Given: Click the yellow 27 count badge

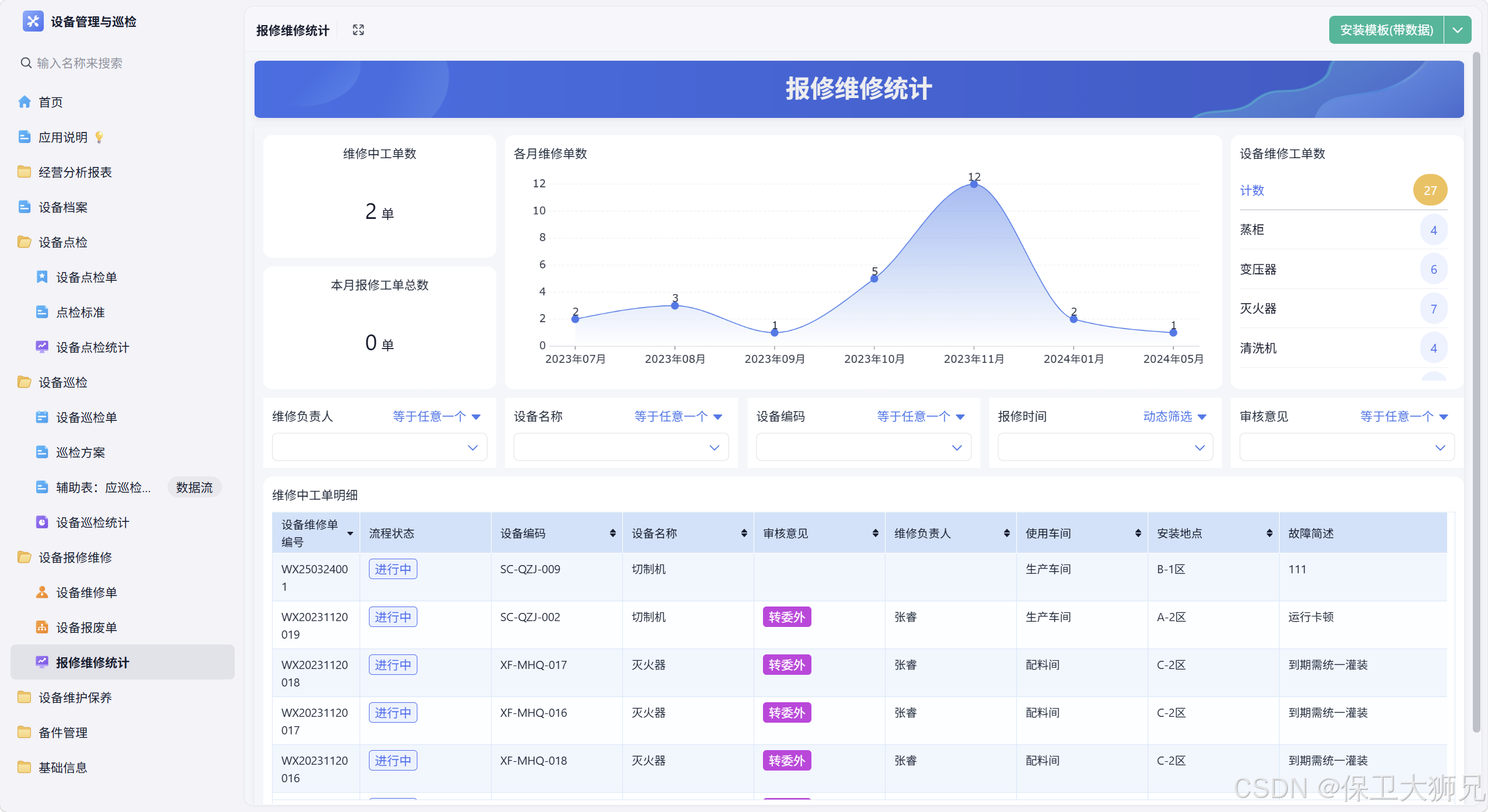Looking at the screenshot, I should tap(1430, 190).
